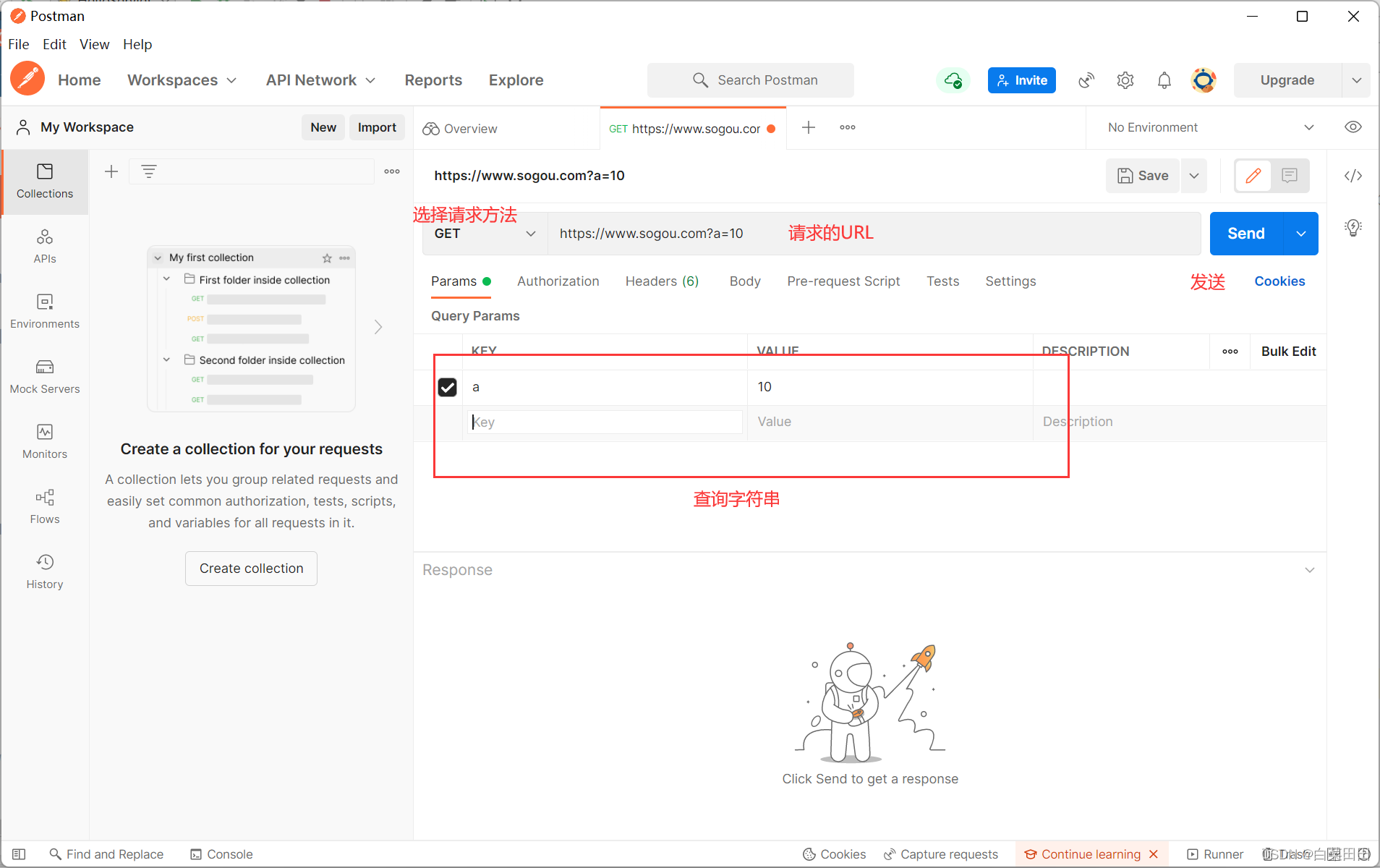Click Bulk Edit
This screenshot has height=868, width=1380.
pyautogui.click(x=1288, y=352)
